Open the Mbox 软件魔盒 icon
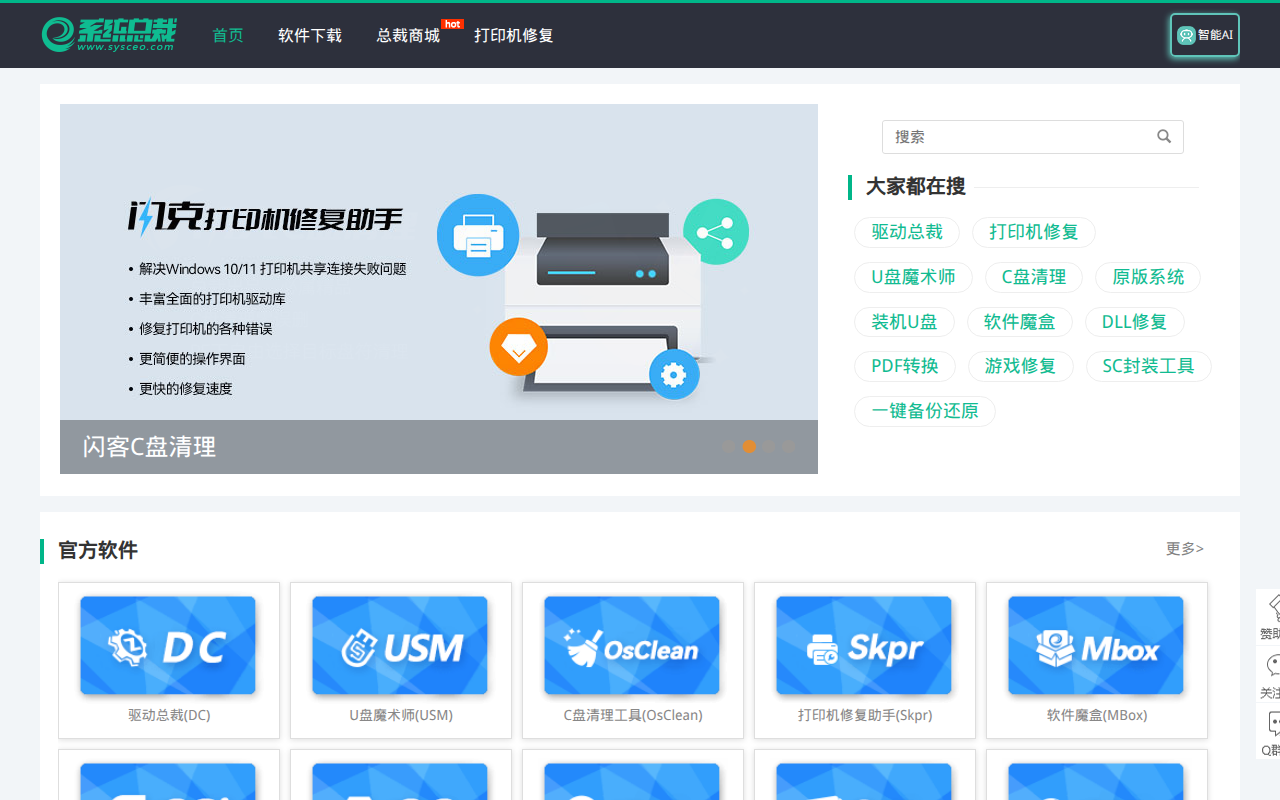The height and width of the screenshot is (800, 1280). point(1096,646)
